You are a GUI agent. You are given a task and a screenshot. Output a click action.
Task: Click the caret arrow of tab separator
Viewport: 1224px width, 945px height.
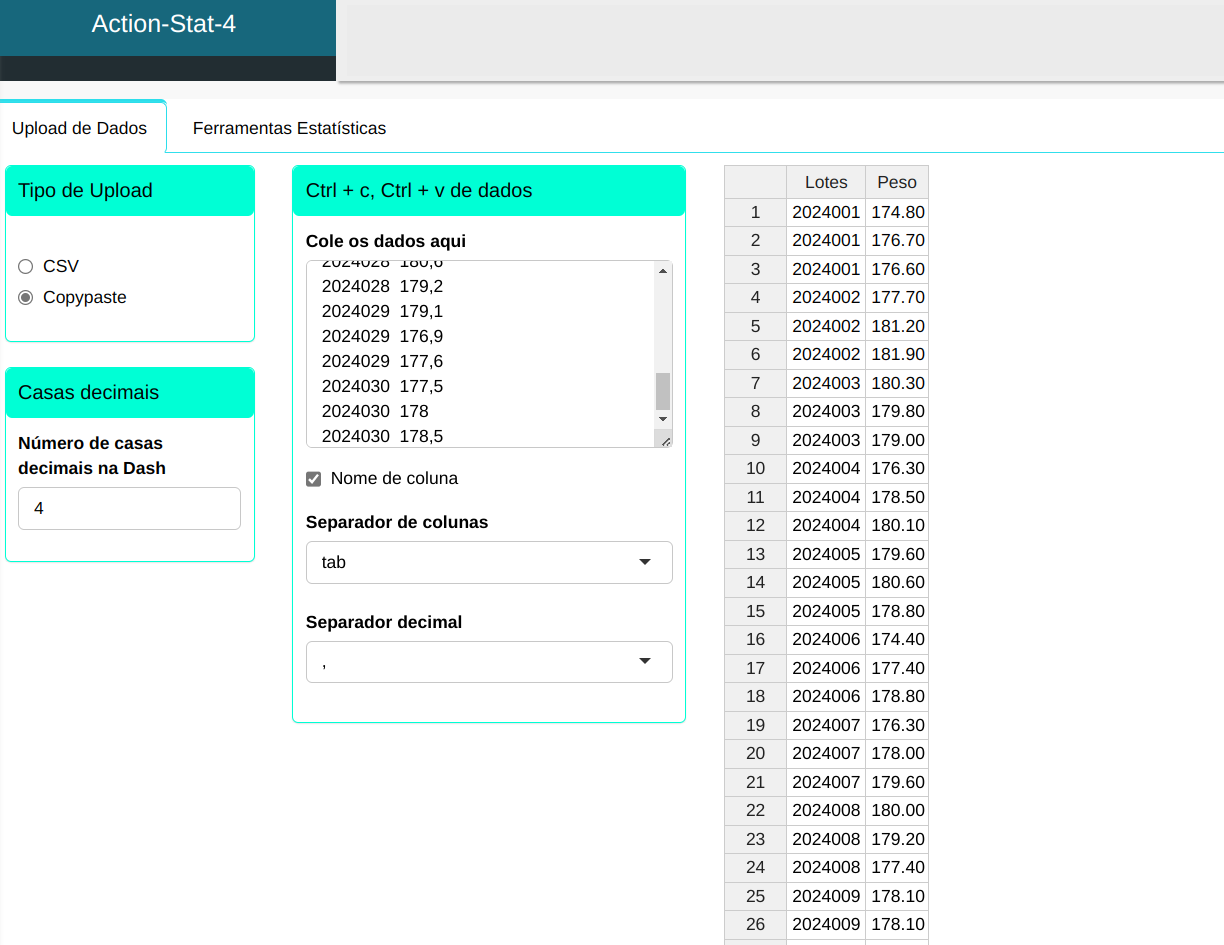tap(645, 562)
